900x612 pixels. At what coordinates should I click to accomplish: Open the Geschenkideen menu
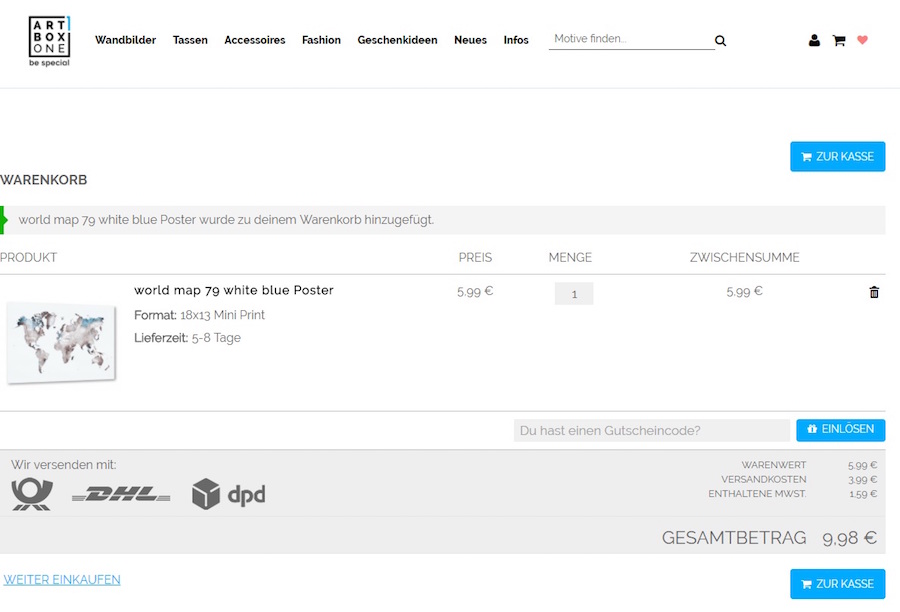click(x=397, y=40)
